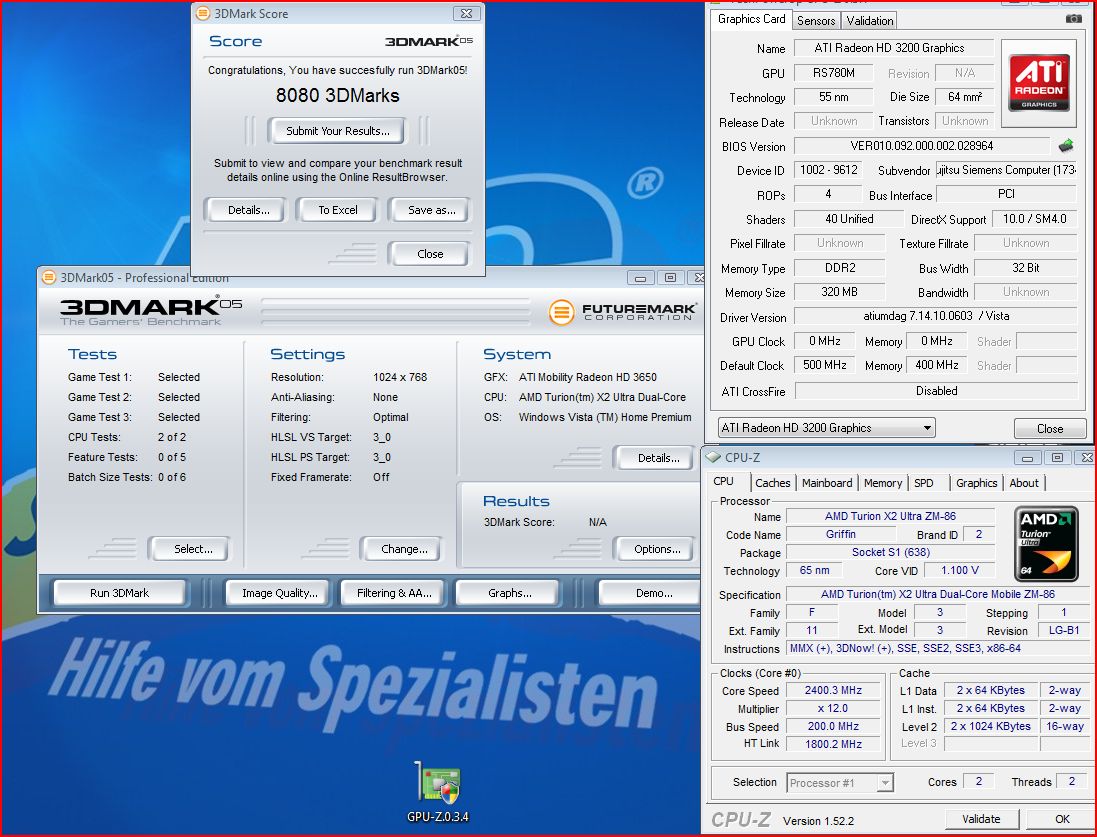The width and height of the screenshot is (1097, 837).
Task: Click Save as button in Score window
Action: click(x=431, y=210)
